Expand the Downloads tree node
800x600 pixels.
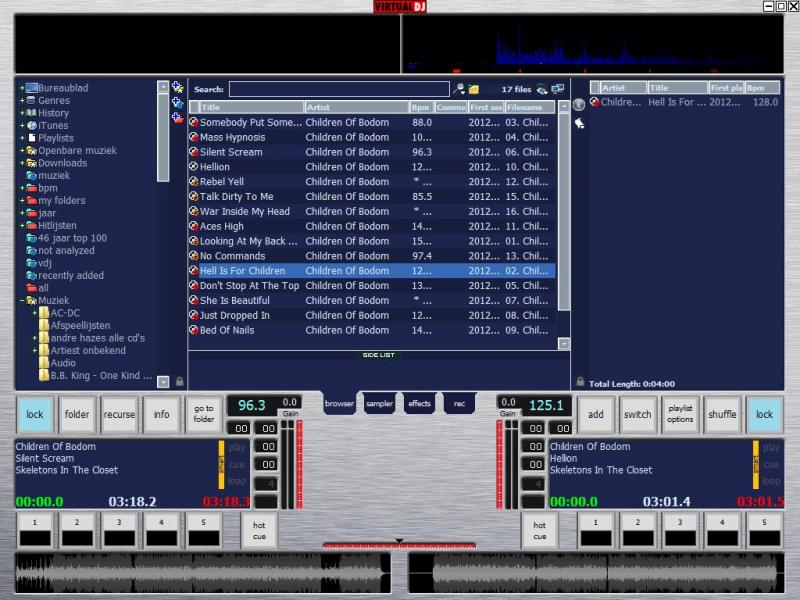pos(22,163)
